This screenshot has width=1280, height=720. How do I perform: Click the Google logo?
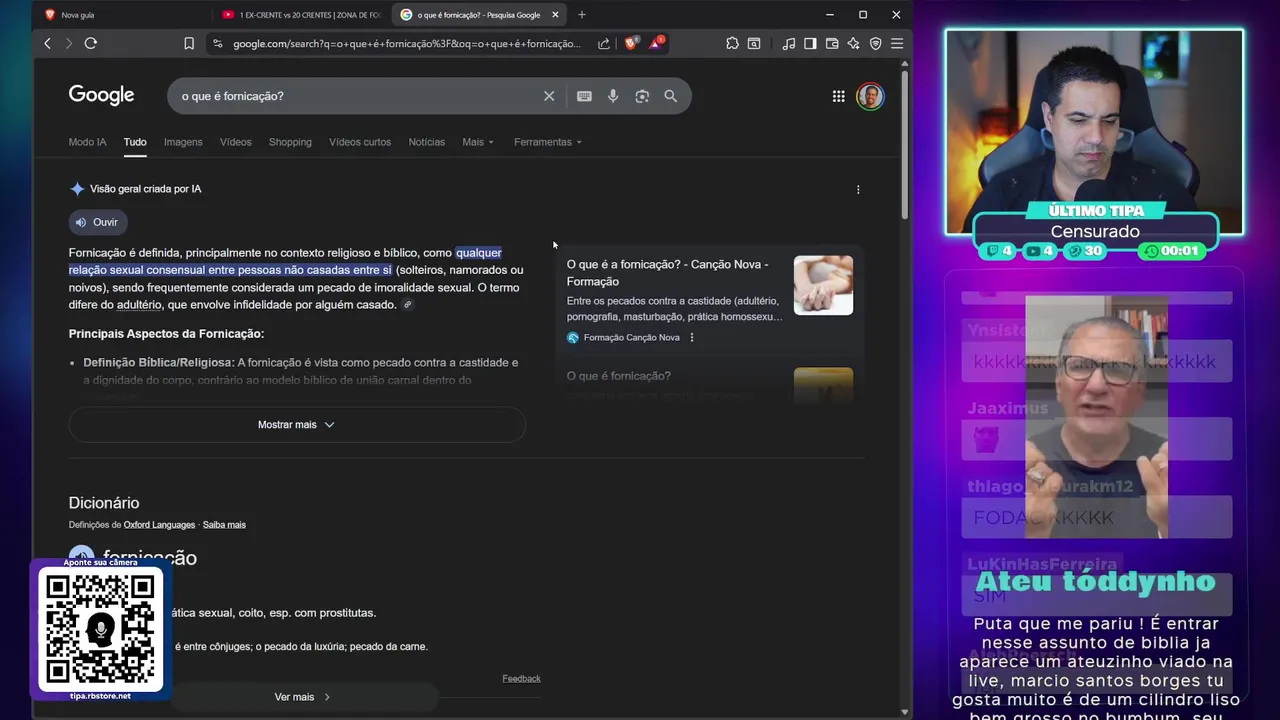pos(101,95)
